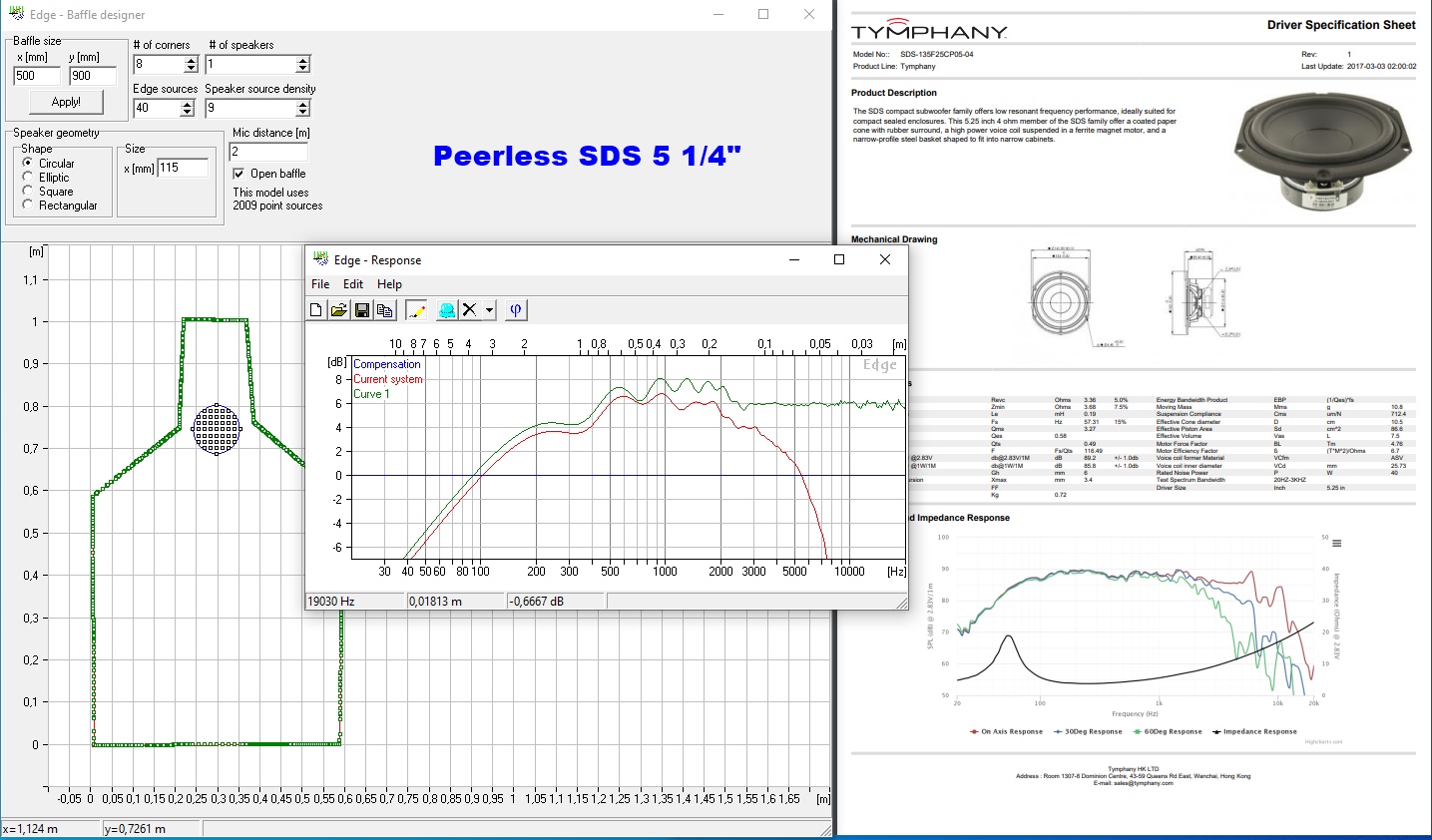This screenshot has height=840, width=1432.
Task: Click the cyan overlay curve icon
Action: click(x=447, y=310)
